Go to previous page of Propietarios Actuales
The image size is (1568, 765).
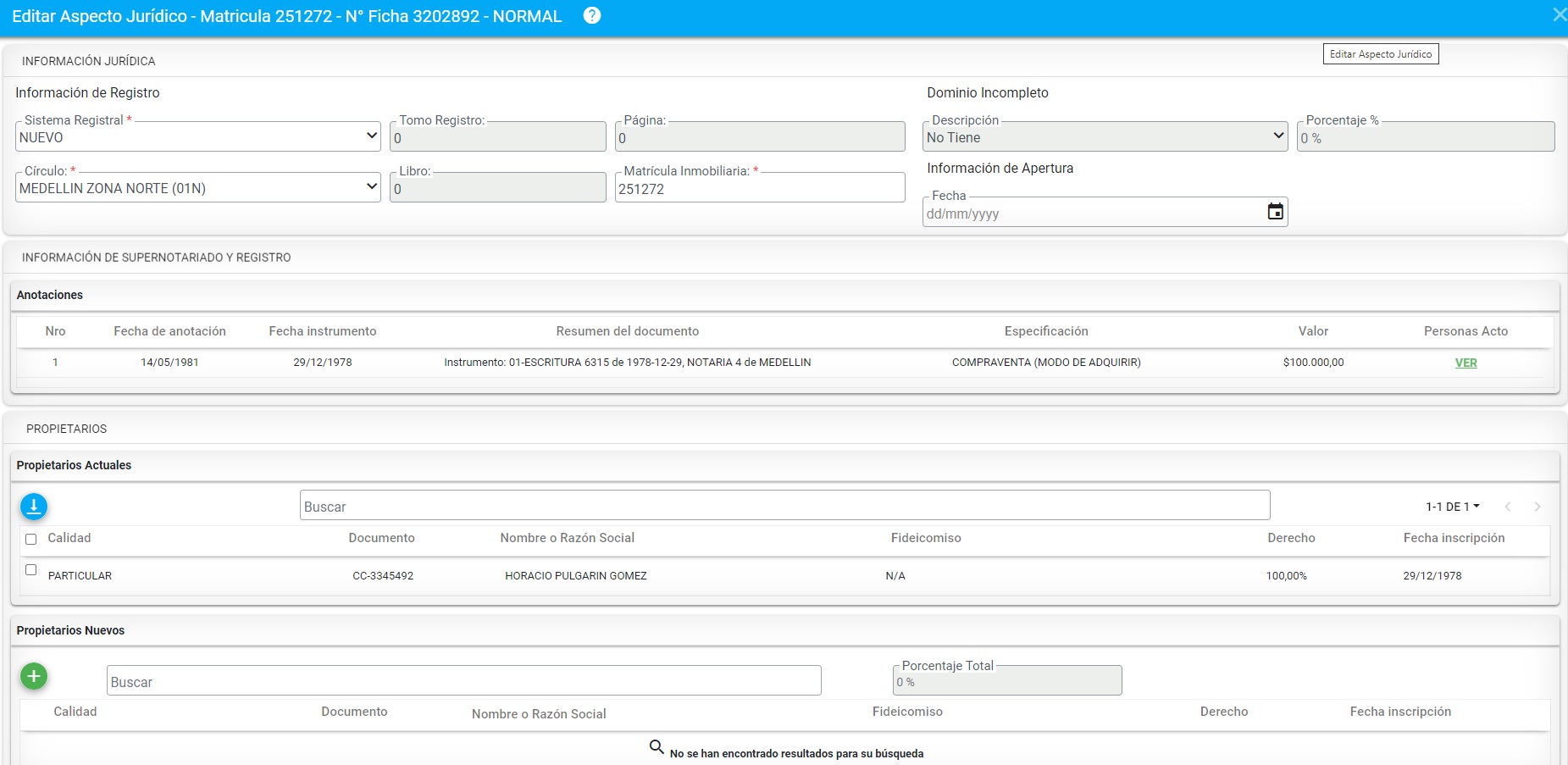tap(1508, 507)
